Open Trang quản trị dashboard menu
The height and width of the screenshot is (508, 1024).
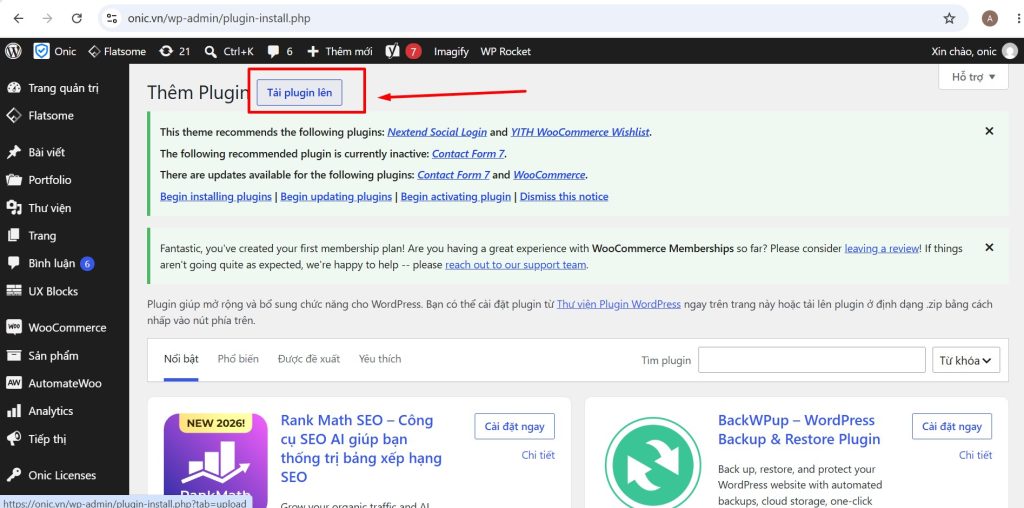(64, 87)
